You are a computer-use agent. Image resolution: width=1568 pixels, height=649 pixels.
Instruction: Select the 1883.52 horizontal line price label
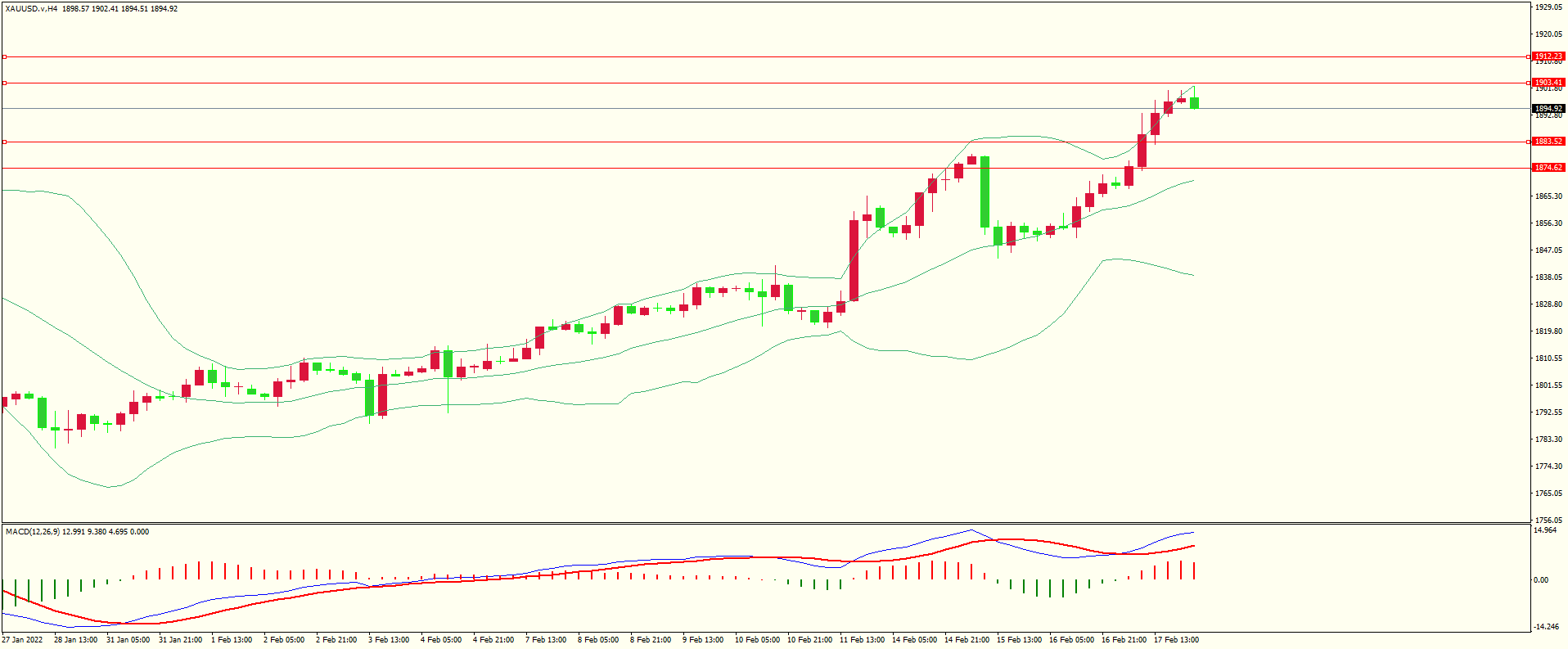[x=1548, y=142]
